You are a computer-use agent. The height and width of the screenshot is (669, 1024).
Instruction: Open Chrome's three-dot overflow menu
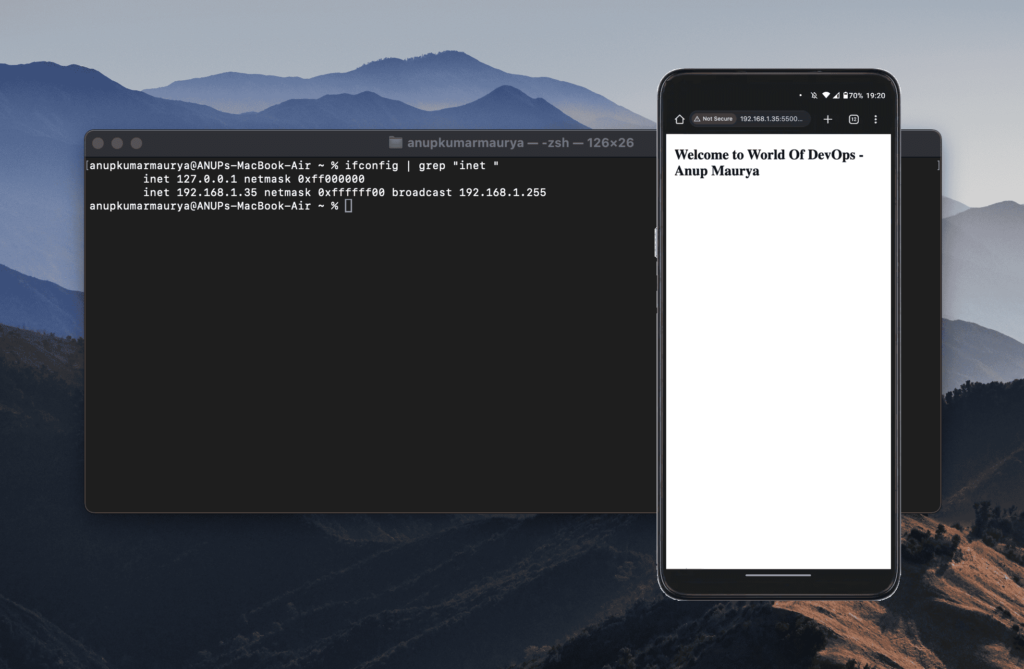tap(876, 119)
